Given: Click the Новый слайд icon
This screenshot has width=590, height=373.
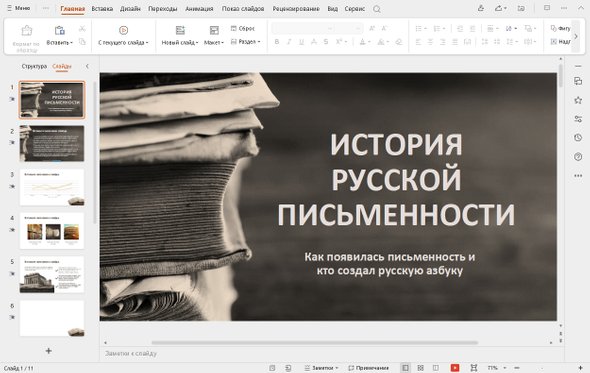Looking at the screenshot, I should click(180, 30).
